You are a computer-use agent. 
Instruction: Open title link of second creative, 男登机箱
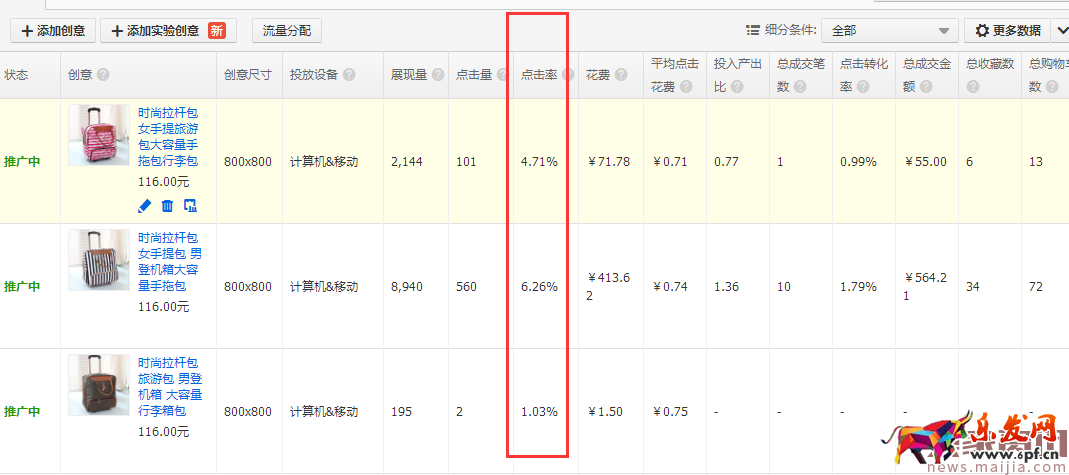tap(169, 262)
